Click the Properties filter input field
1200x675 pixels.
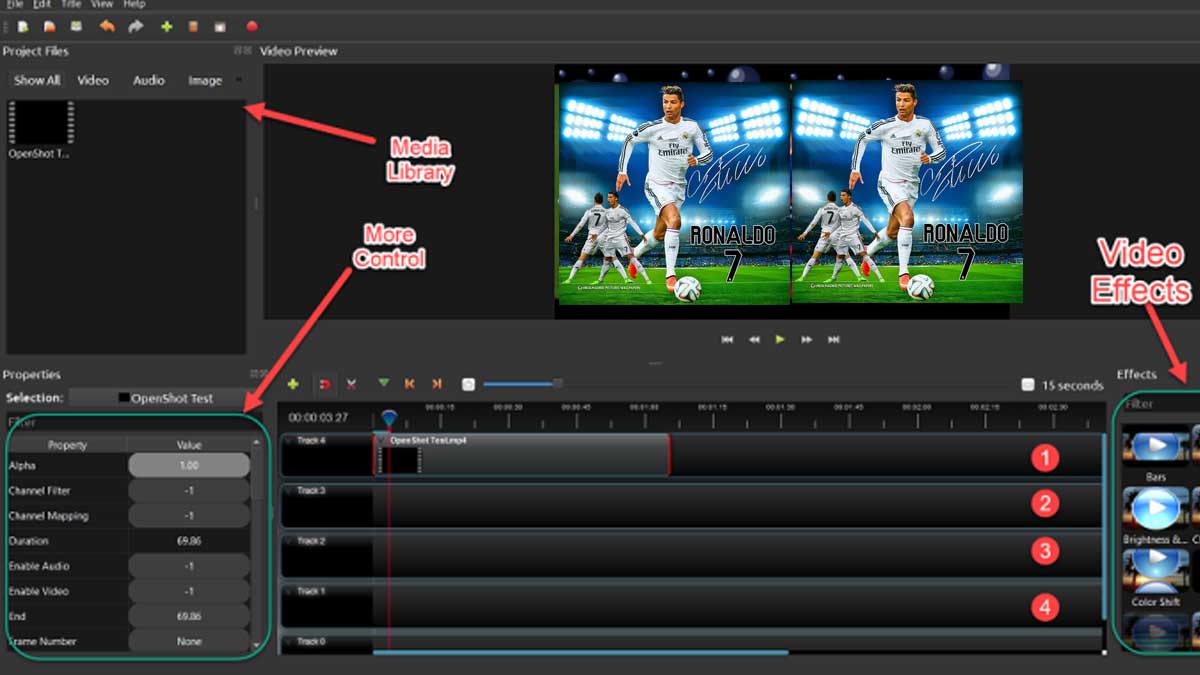coord(132,423)
